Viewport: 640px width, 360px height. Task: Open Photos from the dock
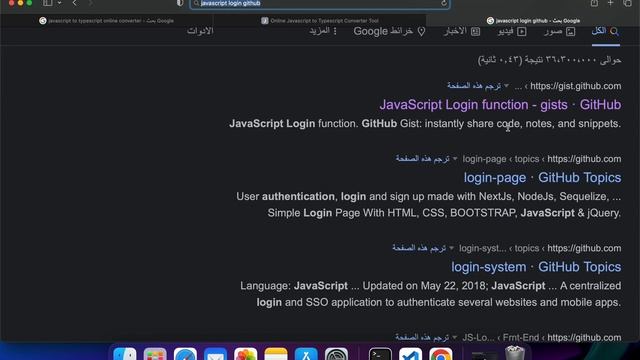pyautogui.click(x=246, y=354)
